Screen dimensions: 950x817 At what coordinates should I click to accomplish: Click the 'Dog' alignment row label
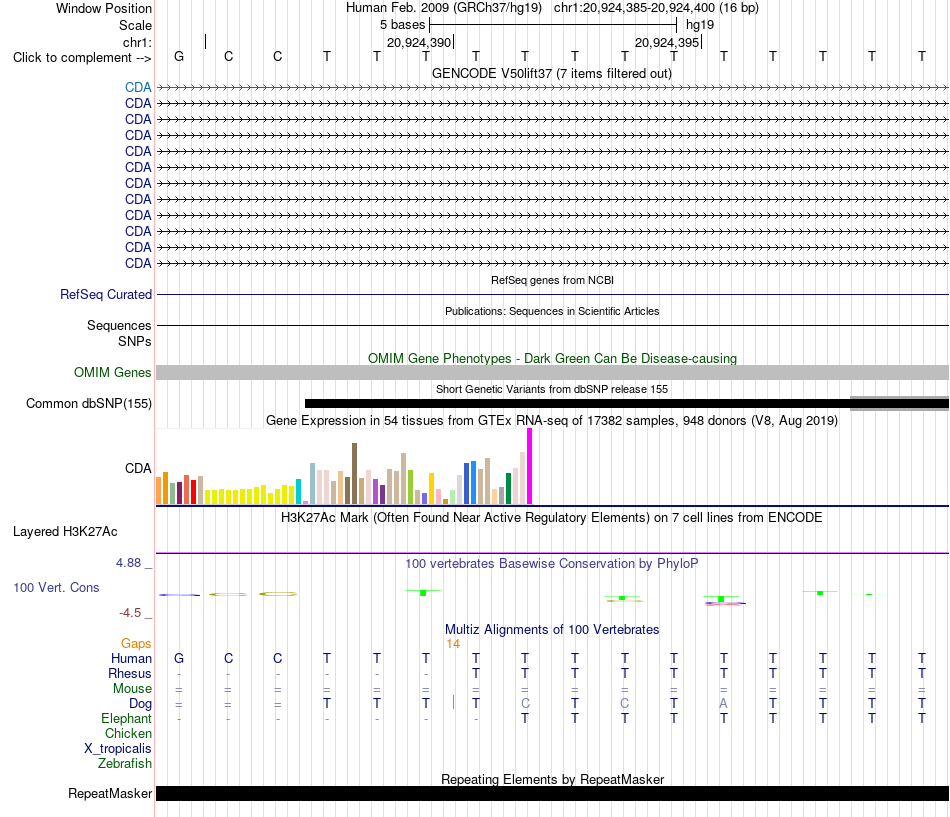pyautogui.click(x=141, y=704)
